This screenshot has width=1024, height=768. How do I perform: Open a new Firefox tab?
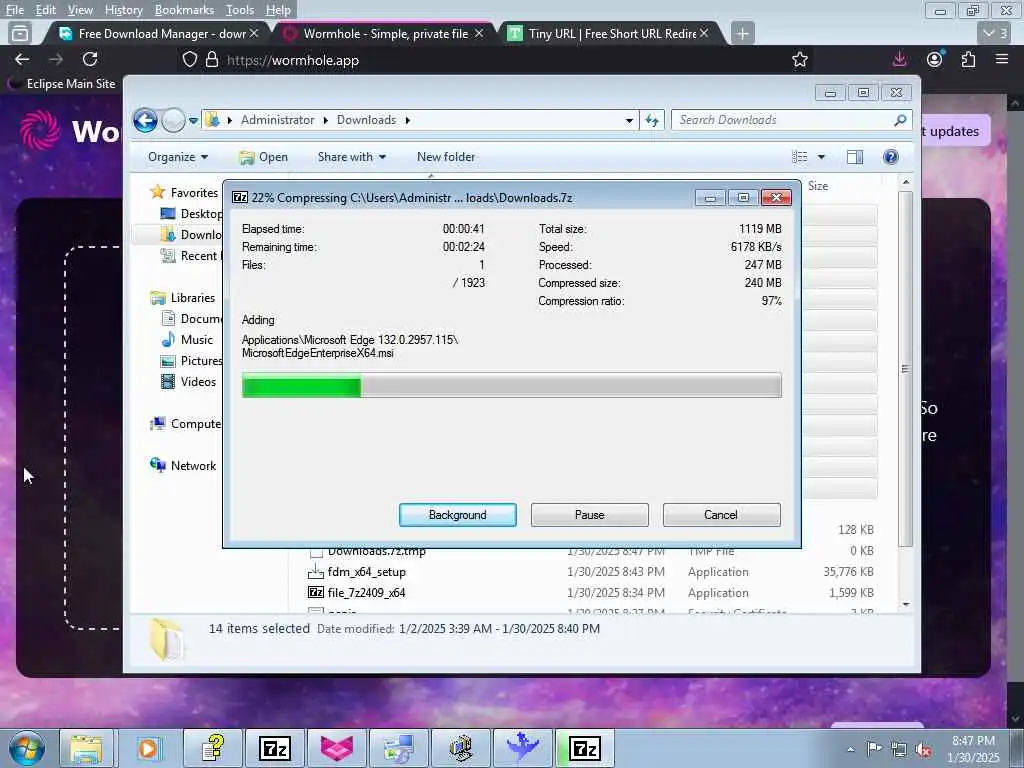[743, 33]
